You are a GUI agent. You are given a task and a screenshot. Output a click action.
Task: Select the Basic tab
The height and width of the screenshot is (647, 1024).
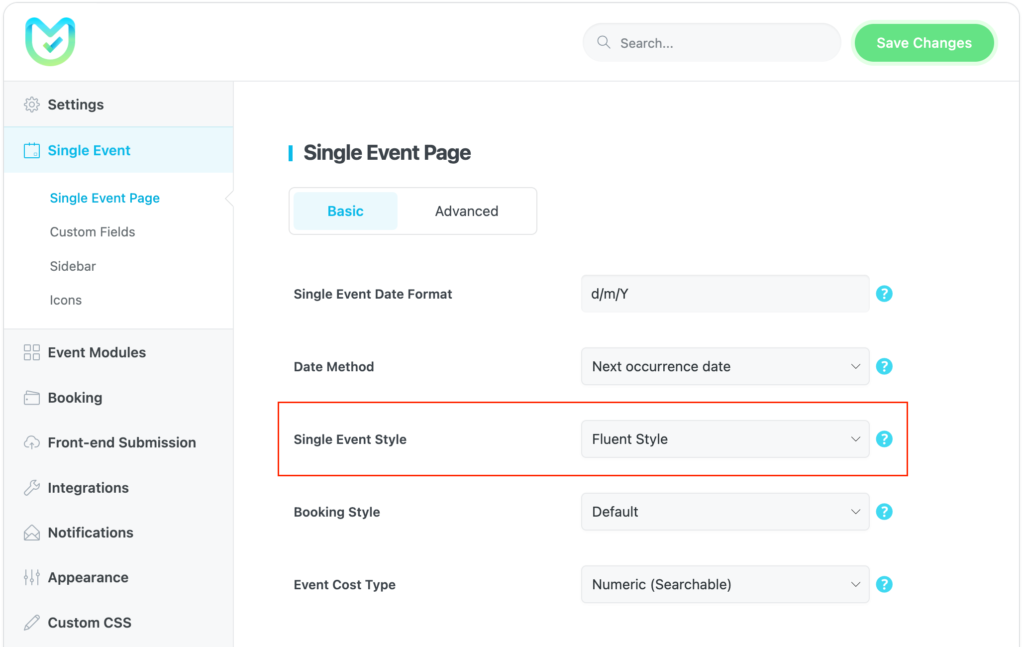pyautogui.click(x=344, y=211)
